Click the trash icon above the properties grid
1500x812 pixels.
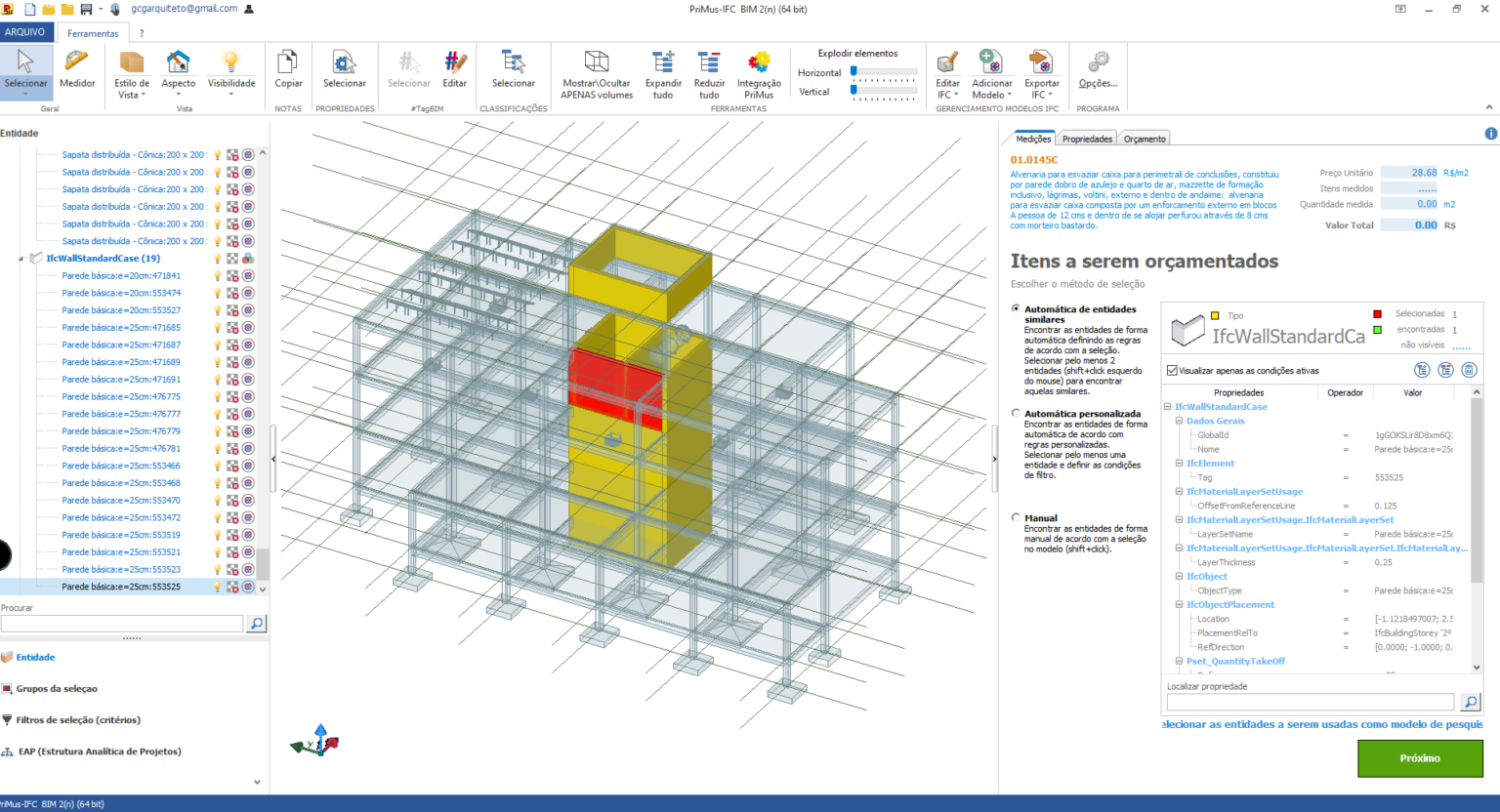pyautogui.click(x=1470, y=370)
